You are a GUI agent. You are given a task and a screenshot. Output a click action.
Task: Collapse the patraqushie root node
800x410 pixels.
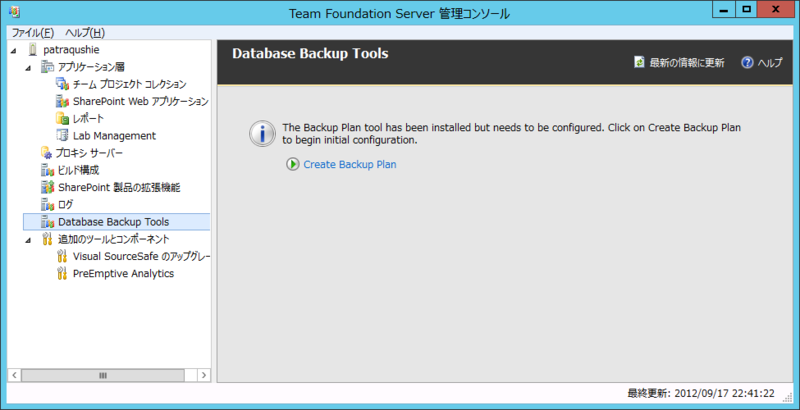pyautogui.click(x=13, y=50)
